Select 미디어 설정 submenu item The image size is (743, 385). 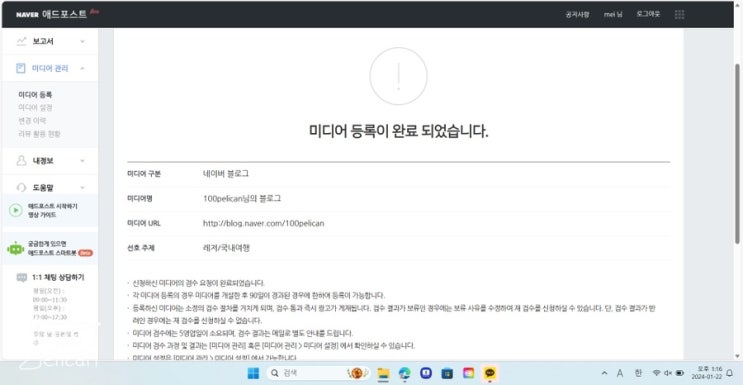[35, 108]
